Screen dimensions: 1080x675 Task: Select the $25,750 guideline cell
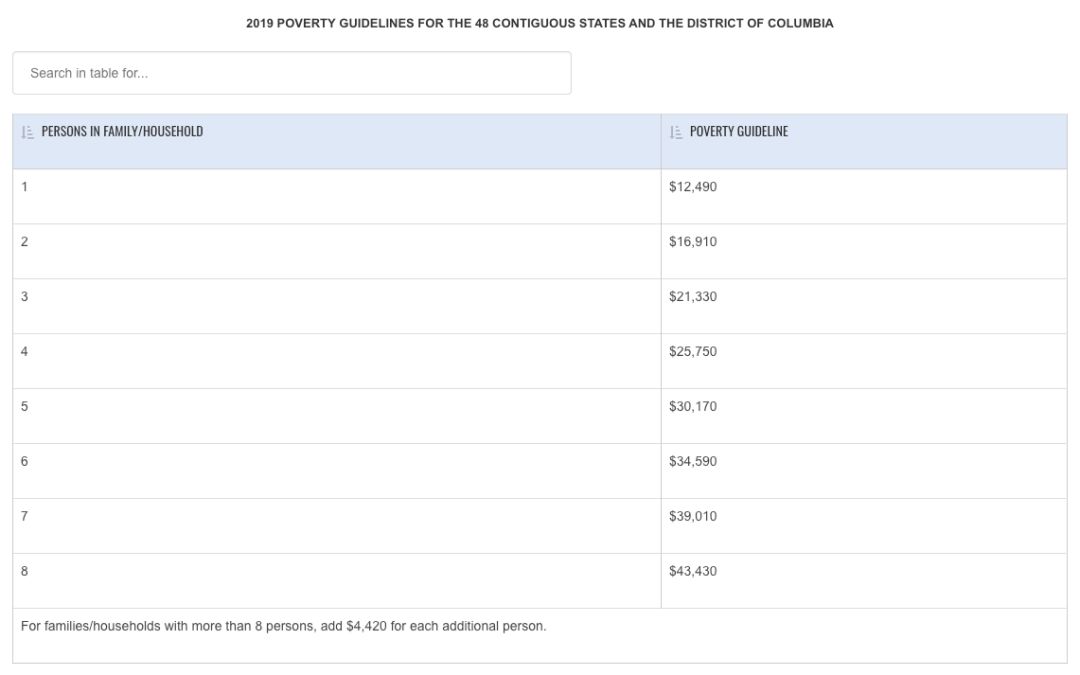pyautogui.click(x=693, y=352)
